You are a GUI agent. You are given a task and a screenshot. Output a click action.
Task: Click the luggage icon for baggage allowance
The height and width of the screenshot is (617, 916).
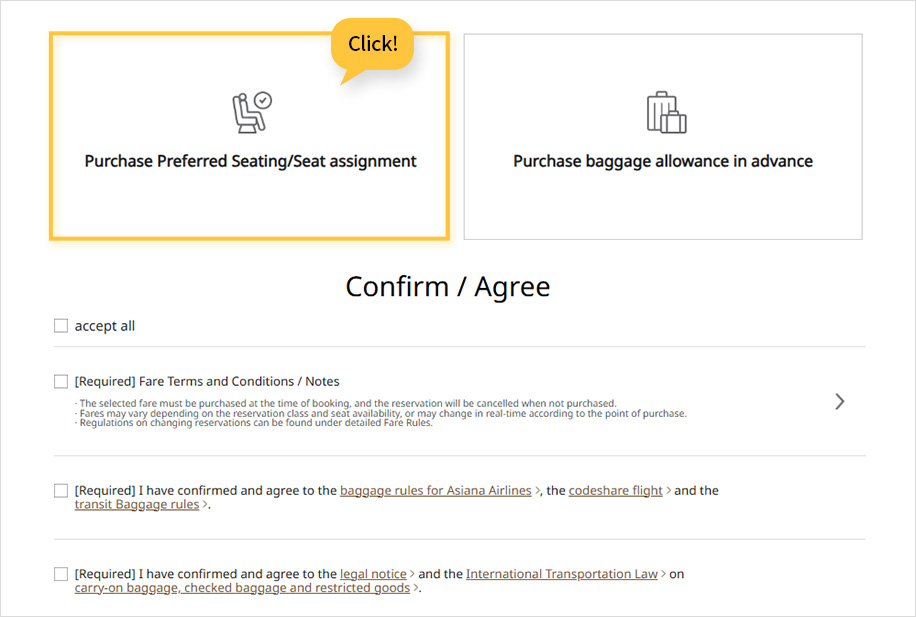point(665,112)
